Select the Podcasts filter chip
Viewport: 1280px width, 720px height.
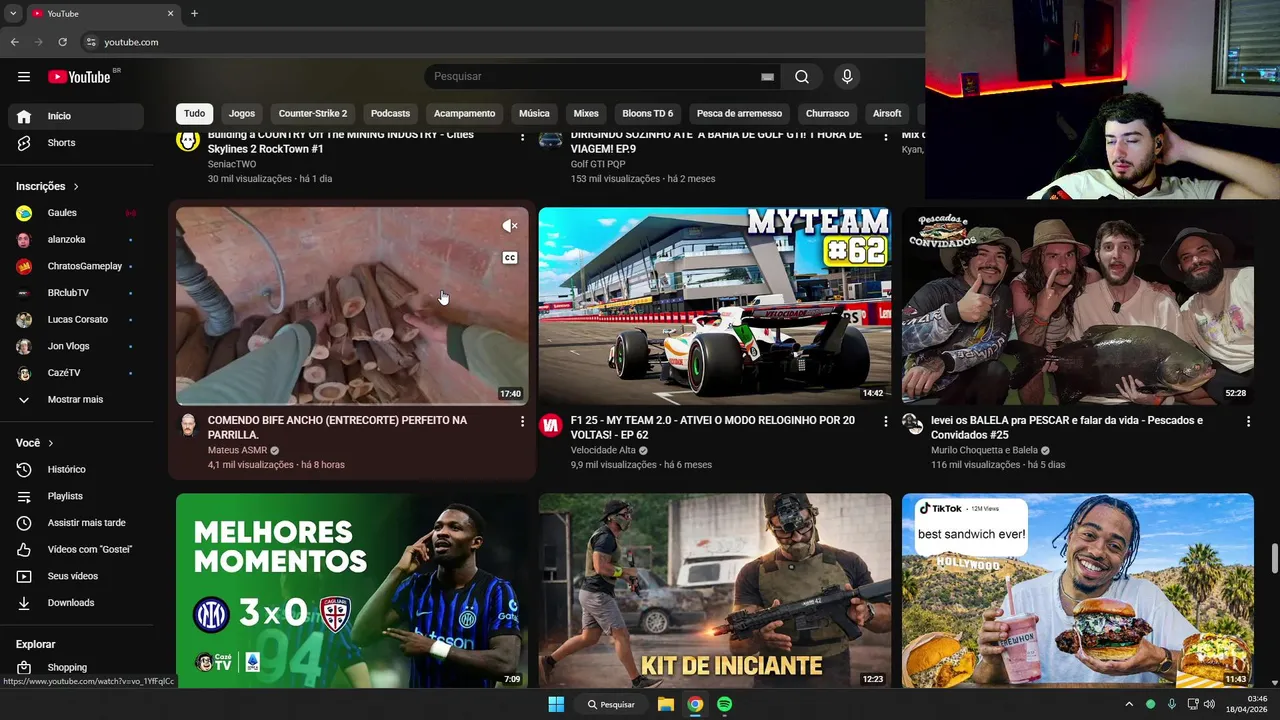391,114
